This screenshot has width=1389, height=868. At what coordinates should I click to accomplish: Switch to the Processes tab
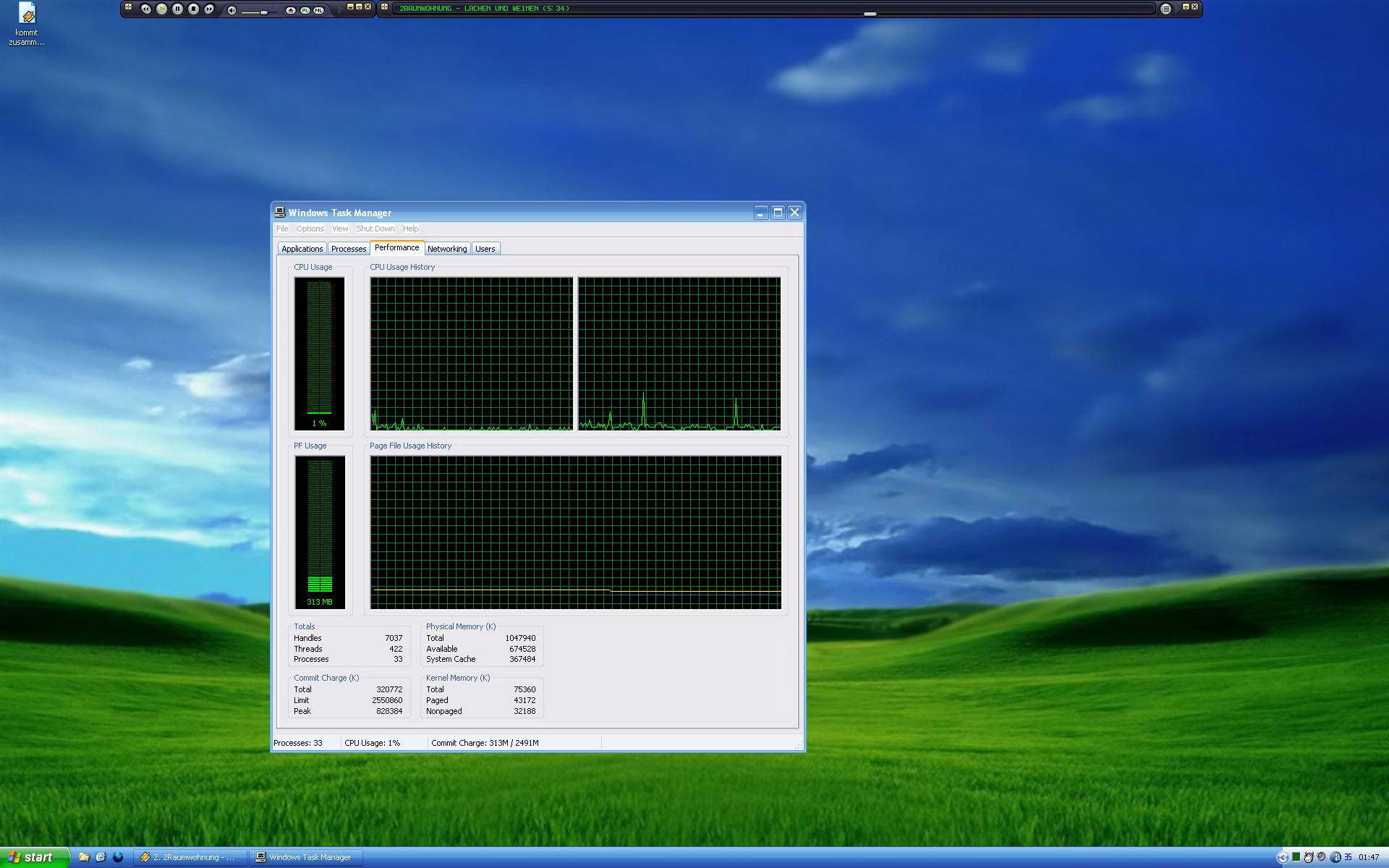(348, 249)
